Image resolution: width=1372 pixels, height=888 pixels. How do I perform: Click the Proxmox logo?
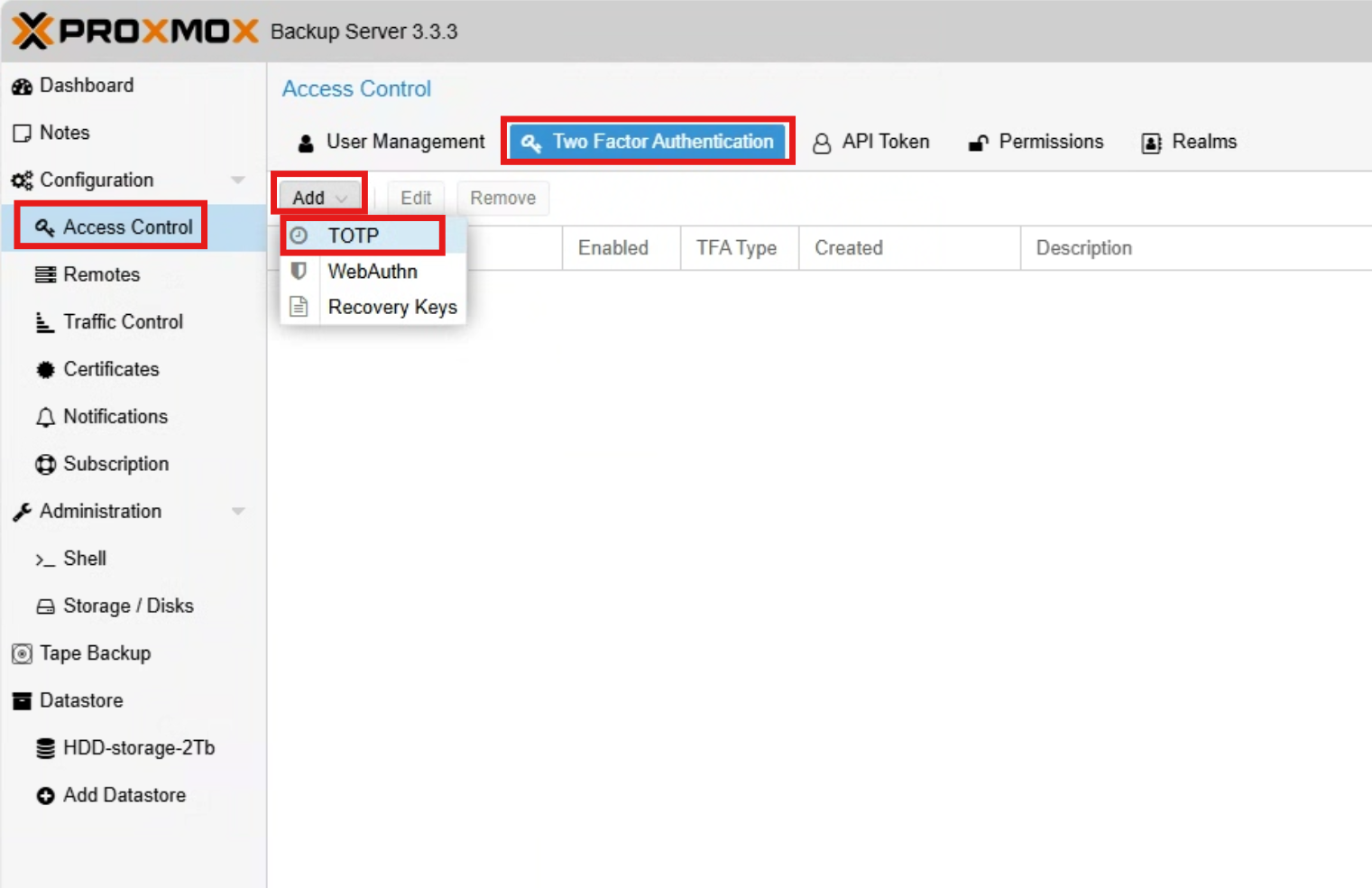[135, 31]
